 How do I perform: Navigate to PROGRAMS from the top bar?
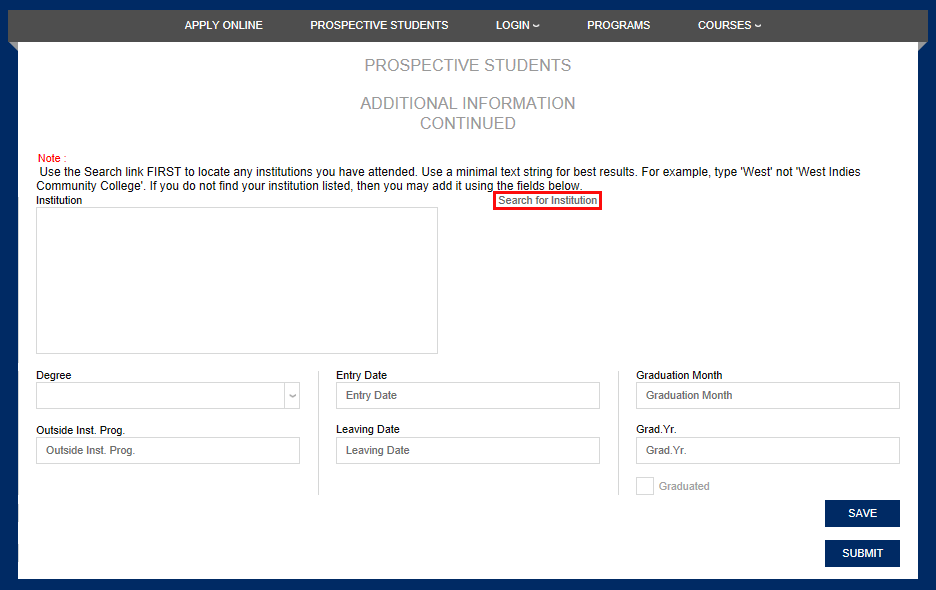click(x=618, y=25)
